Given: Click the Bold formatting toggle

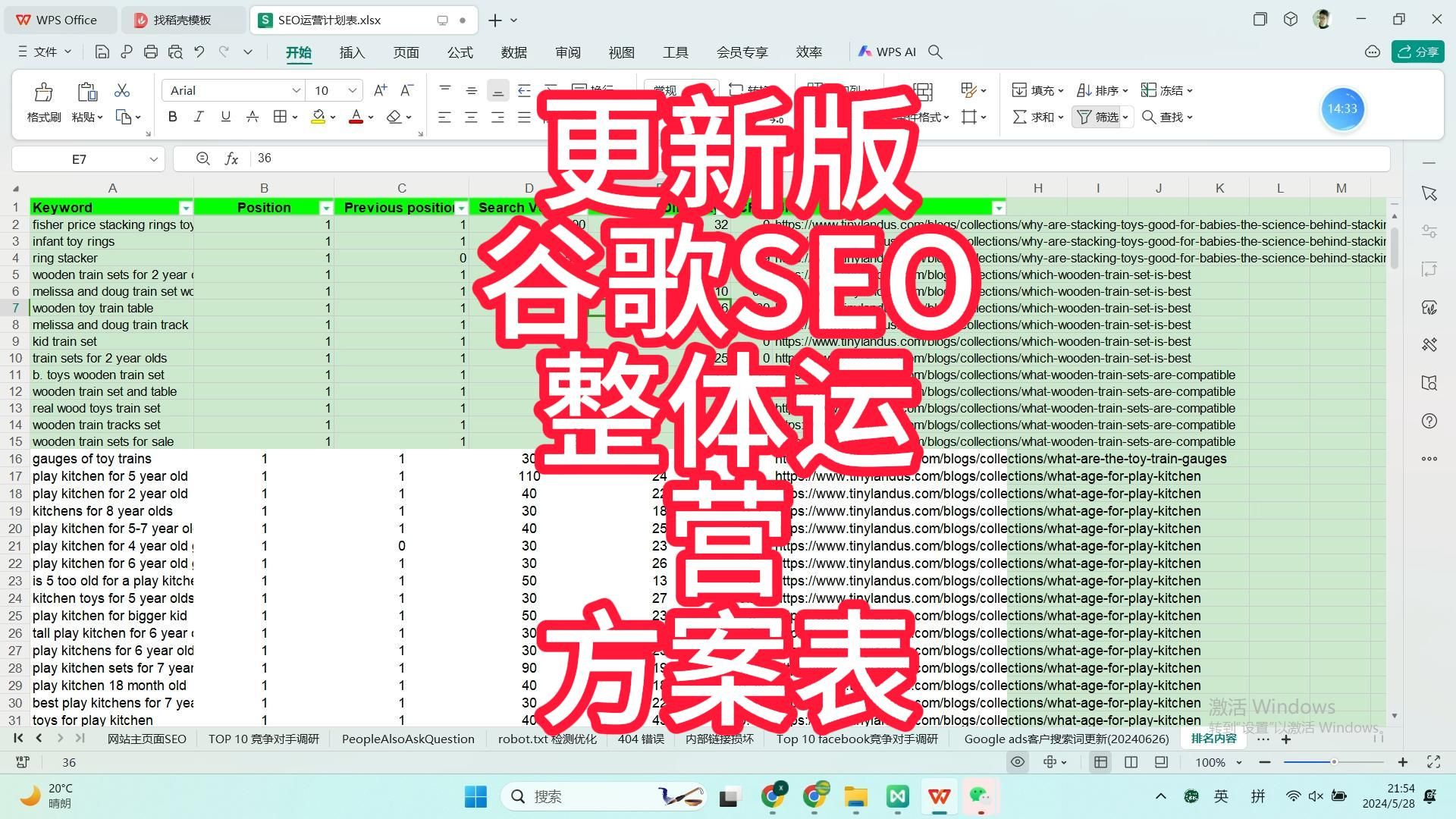Looking at the screenshot, I should (172, 117).
